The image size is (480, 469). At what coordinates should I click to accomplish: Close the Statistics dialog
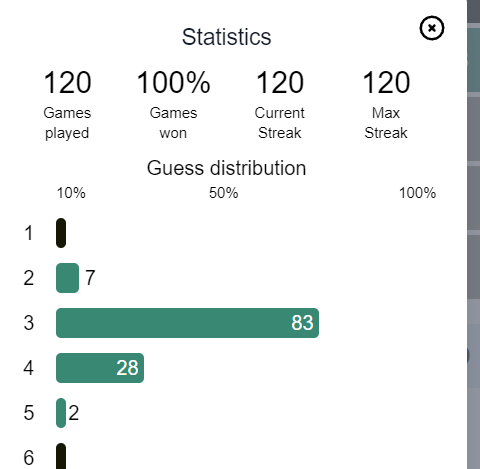click(432, 28)
